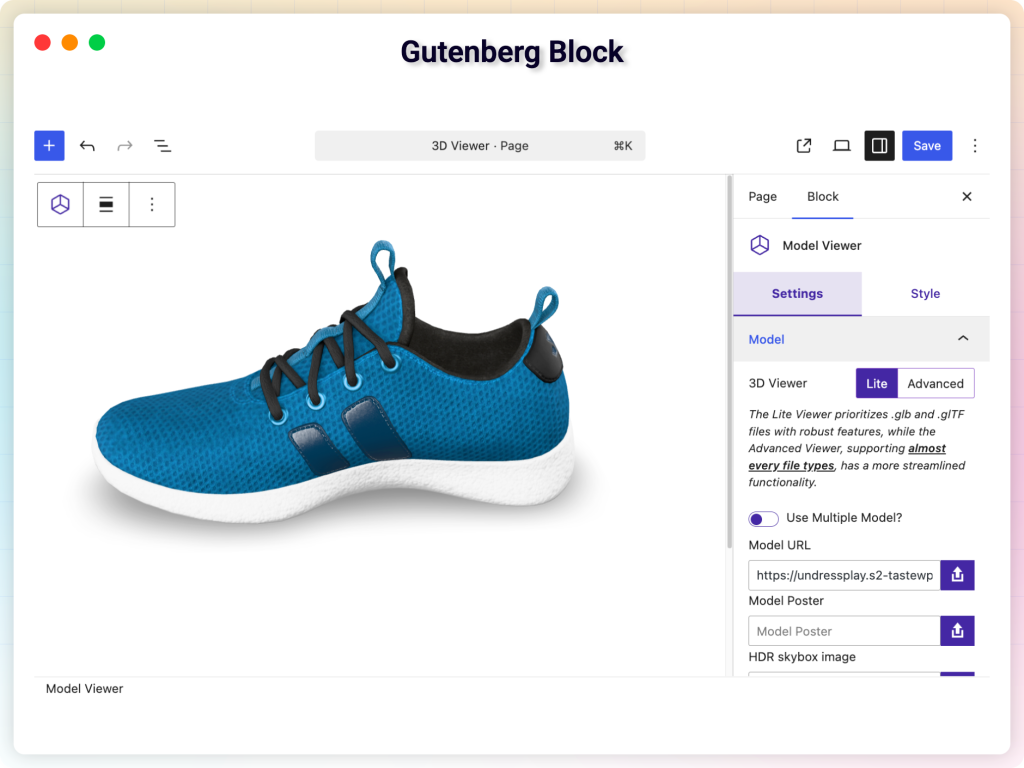This screenshot has height=768, width=1024.
Task: Keep Lite selected in the viewer toggle
Action: pos(876,383)
